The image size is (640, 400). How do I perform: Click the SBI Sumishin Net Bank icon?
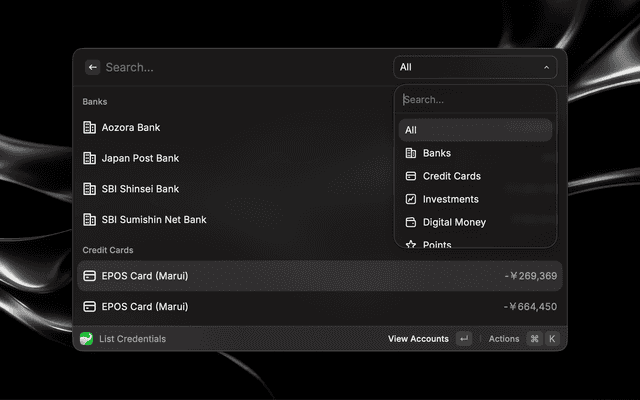(x=90, y=219)
